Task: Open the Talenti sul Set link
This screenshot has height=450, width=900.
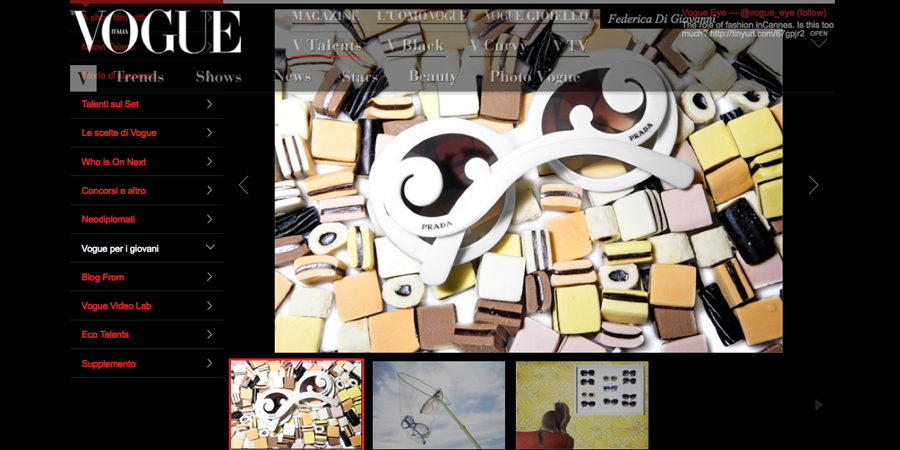Action: (110, 104)
